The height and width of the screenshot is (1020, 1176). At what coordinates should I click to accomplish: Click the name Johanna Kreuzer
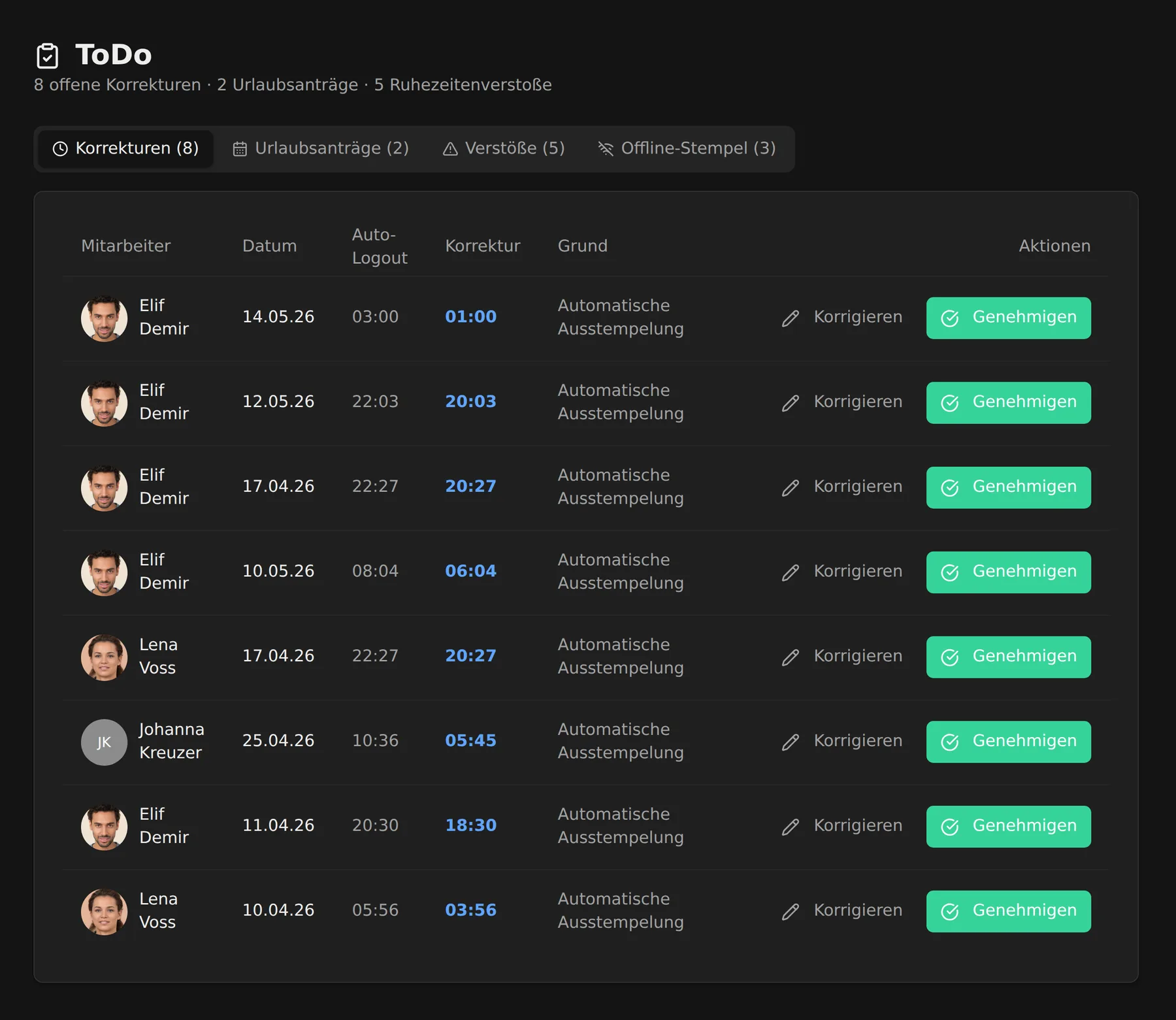pyautogui.click(x=171, y=741)
